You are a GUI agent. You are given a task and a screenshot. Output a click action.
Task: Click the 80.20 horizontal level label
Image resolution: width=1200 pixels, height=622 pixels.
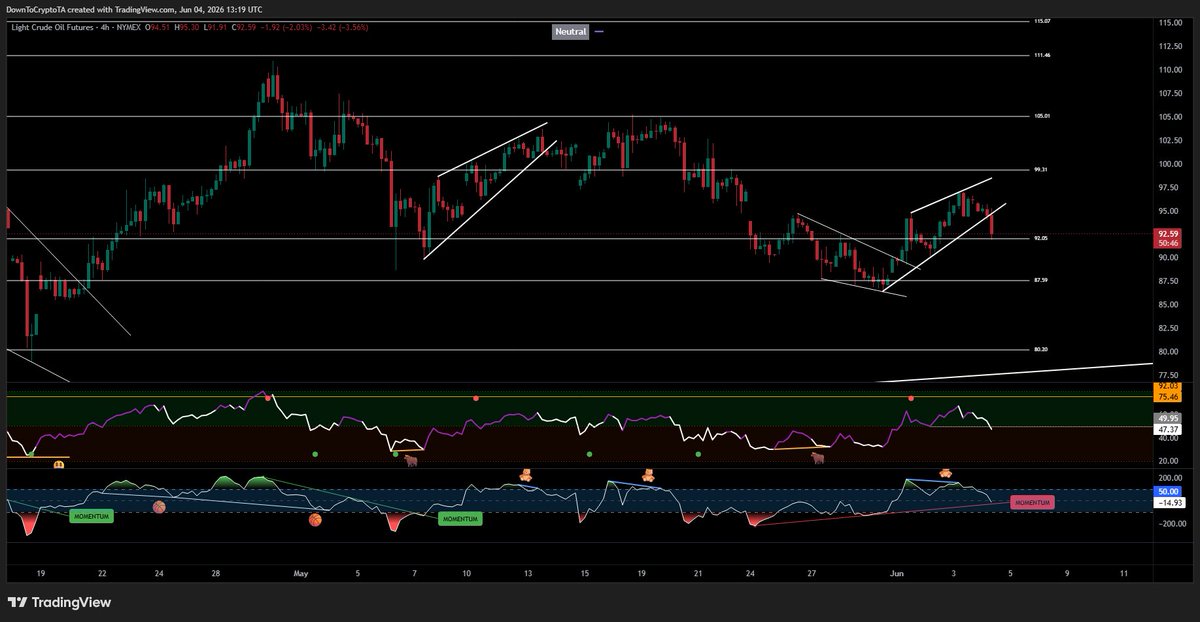point(1041,350)
